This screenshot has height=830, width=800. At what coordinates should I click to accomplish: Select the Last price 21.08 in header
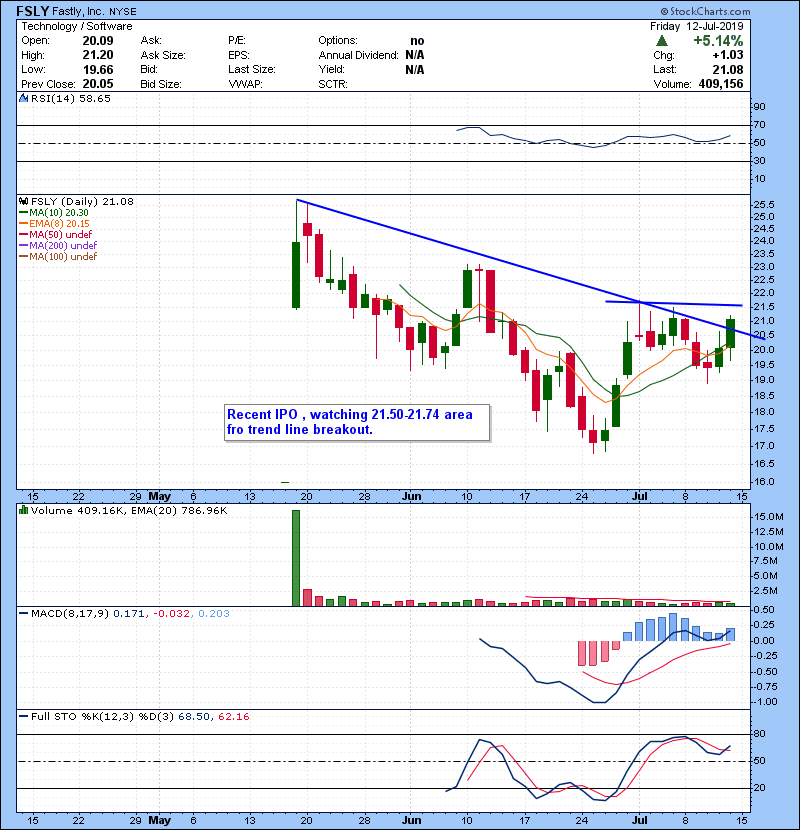pos(728,69)
